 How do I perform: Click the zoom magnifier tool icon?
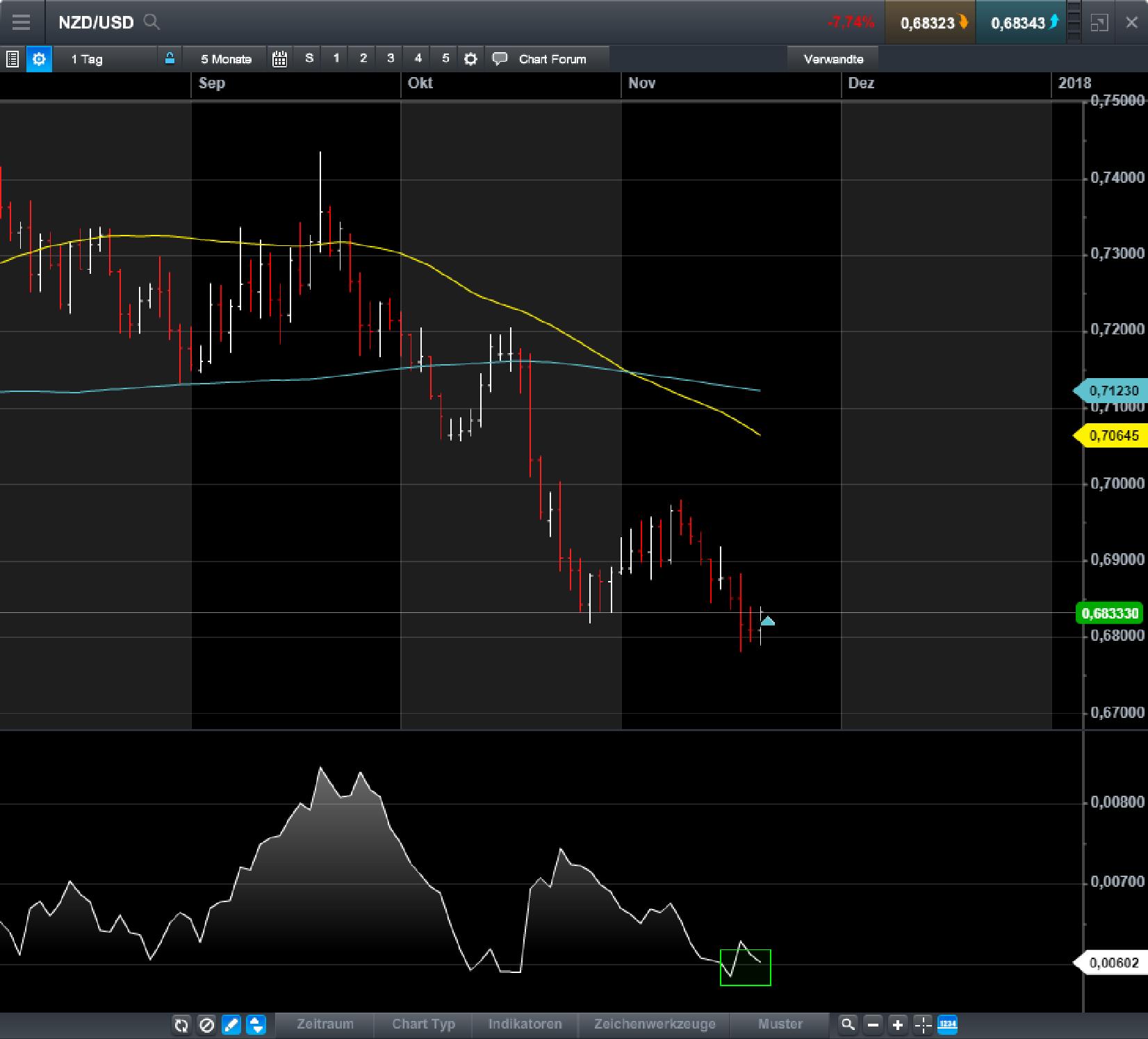[848, 1024]
